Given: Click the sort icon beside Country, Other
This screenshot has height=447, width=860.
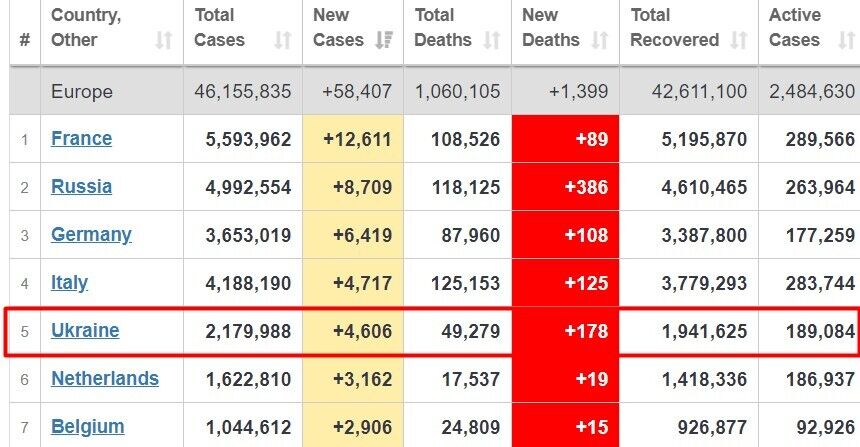Looking at the screenshot, I should click(x=164, y=40).
